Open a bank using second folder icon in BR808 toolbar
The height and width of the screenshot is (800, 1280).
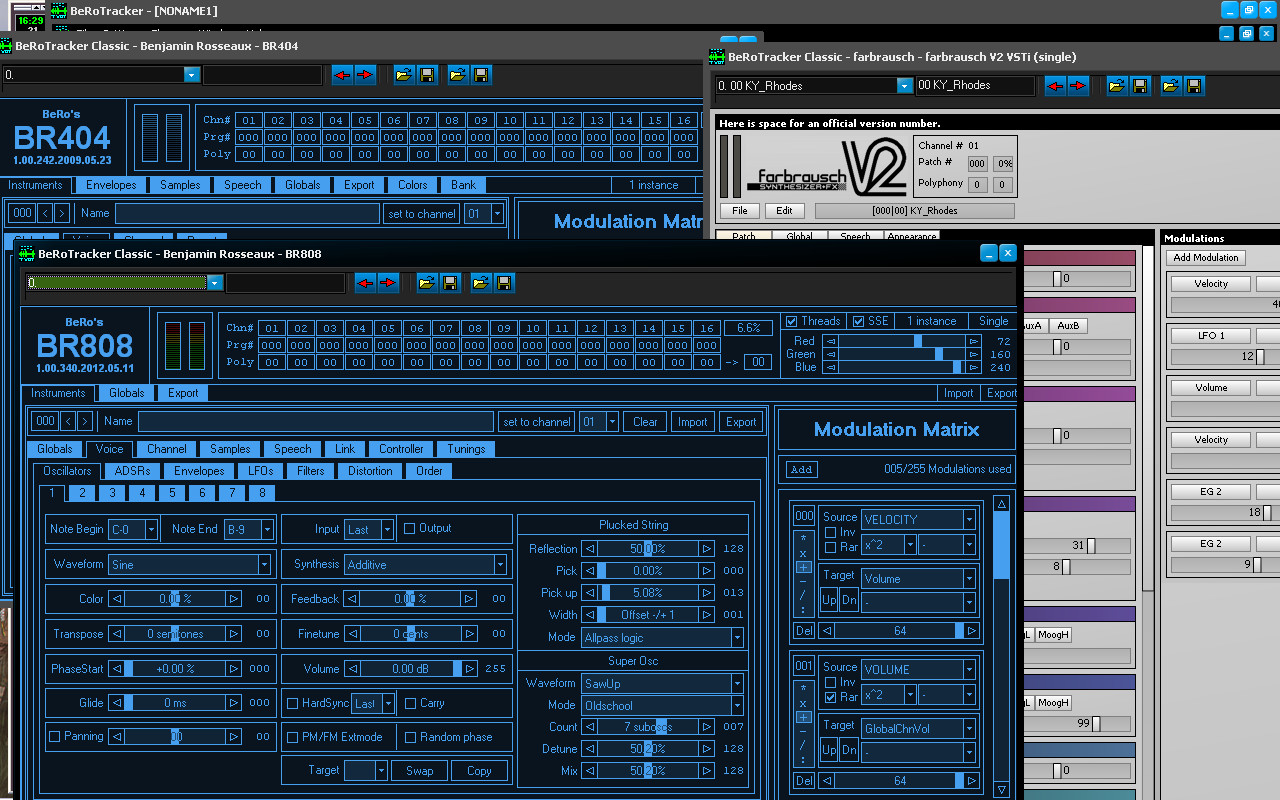point(482,283)
